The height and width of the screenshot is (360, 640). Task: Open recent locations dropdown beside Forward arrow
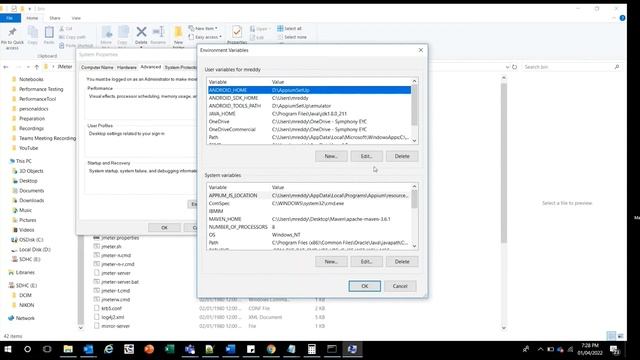(28, 67)
